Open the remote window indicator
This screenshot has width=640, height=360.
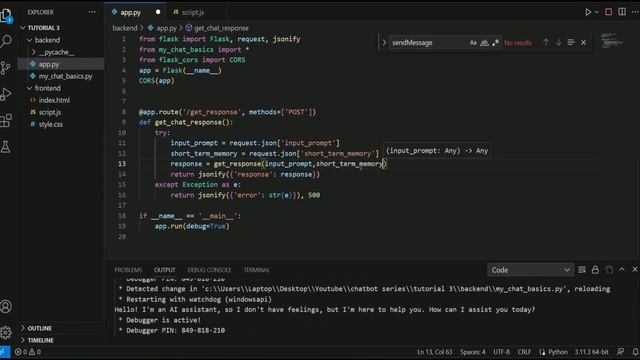coord(5,352)
